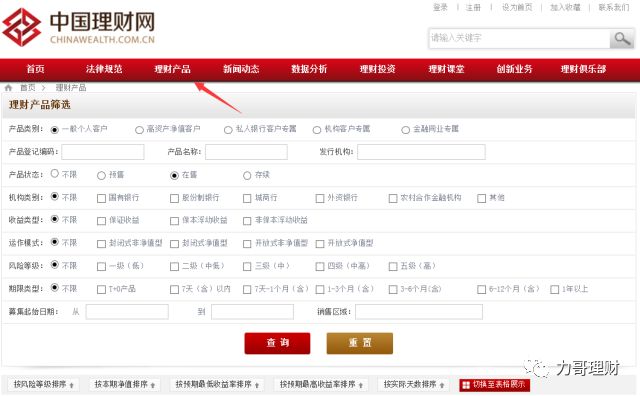The height and width of the screenshot is (396, 640).
Task: Select 存续 product status radio
Action: [247, 176]
